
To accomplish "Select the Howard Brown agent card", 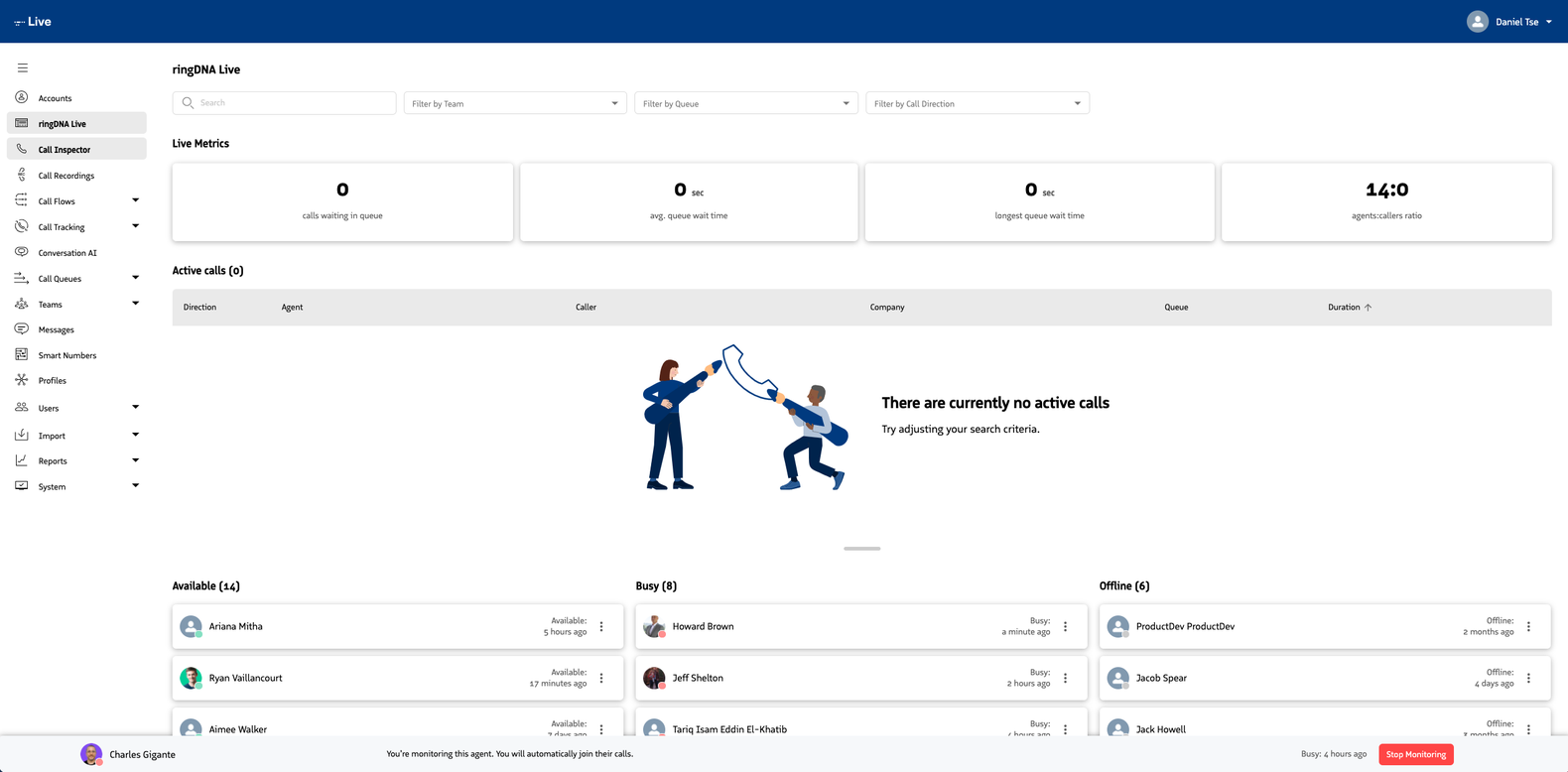I will pyautogui.click(x=861, y=627).
